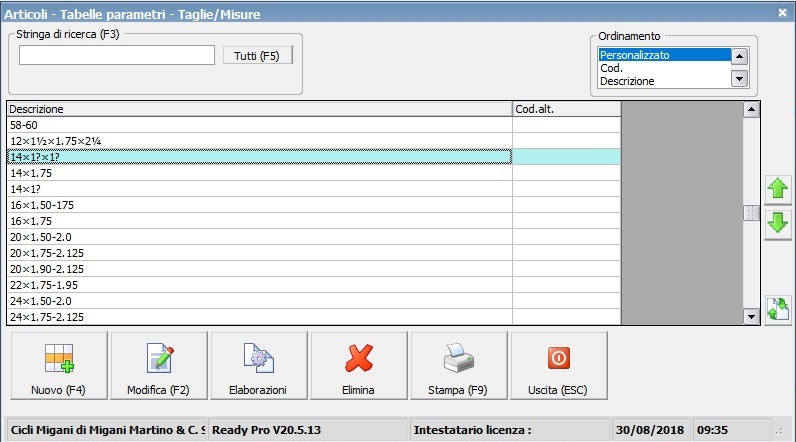Click the Ordinamento list up arrow

pos(740,56)
